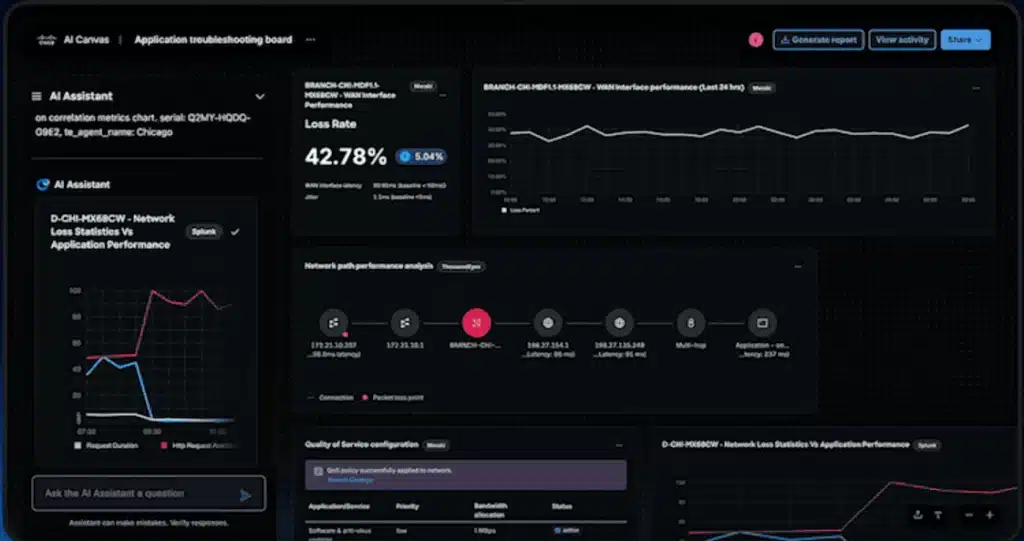Click the View activity button
This screenshot has width=1024, height=541.
pos(902,40)
